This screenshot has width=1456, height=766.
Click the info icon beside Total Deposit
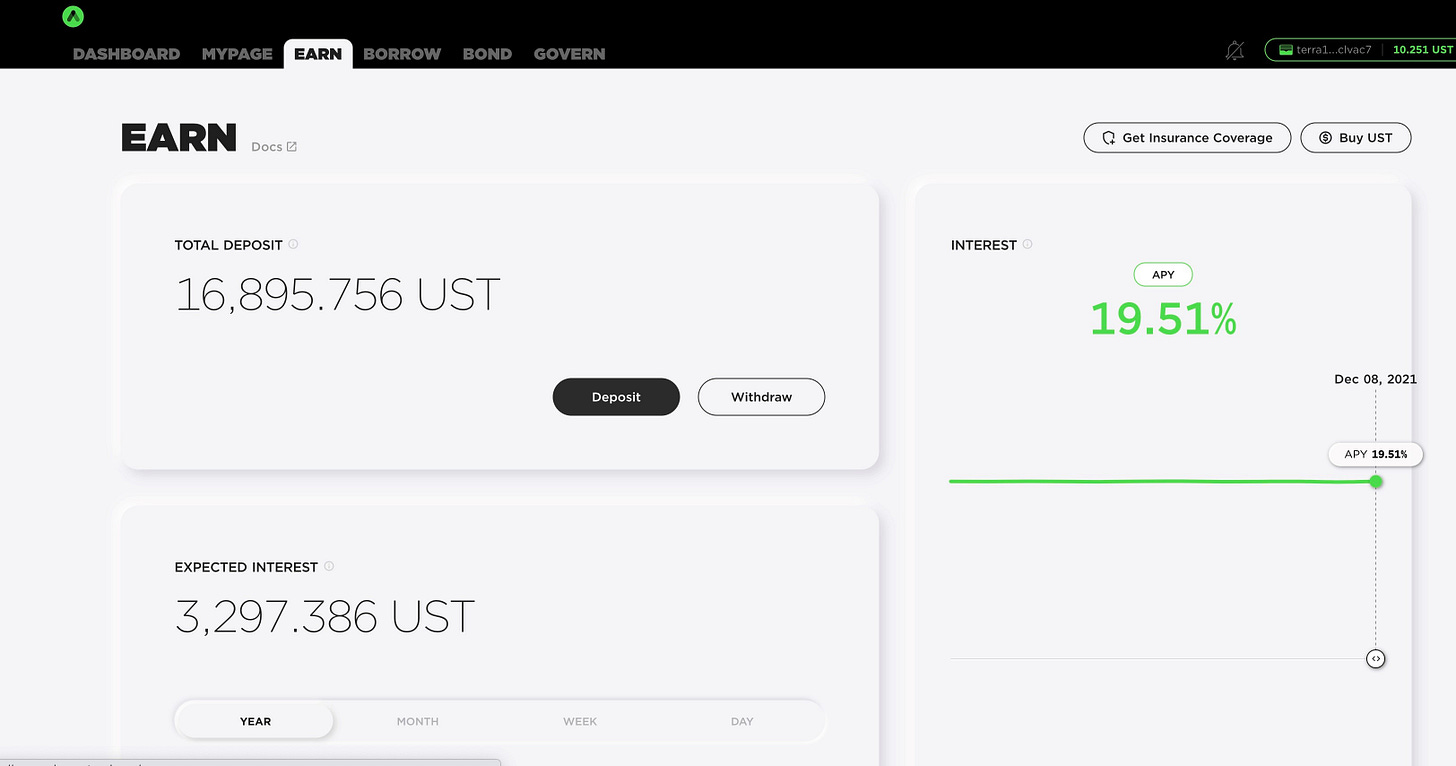[x=293, y=244]
